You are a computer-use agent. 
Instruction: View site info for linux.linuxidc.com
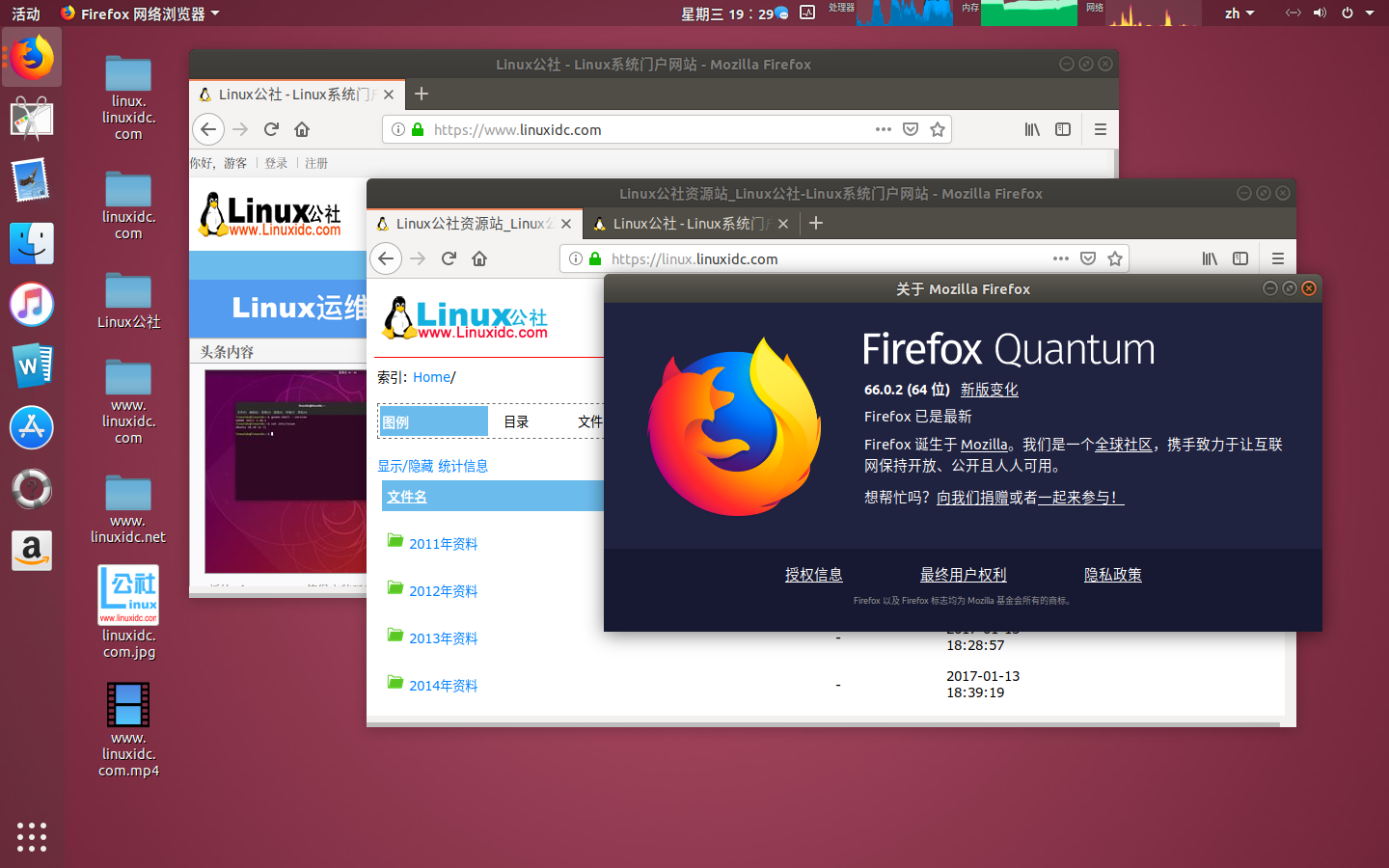[x=576, y=258]
